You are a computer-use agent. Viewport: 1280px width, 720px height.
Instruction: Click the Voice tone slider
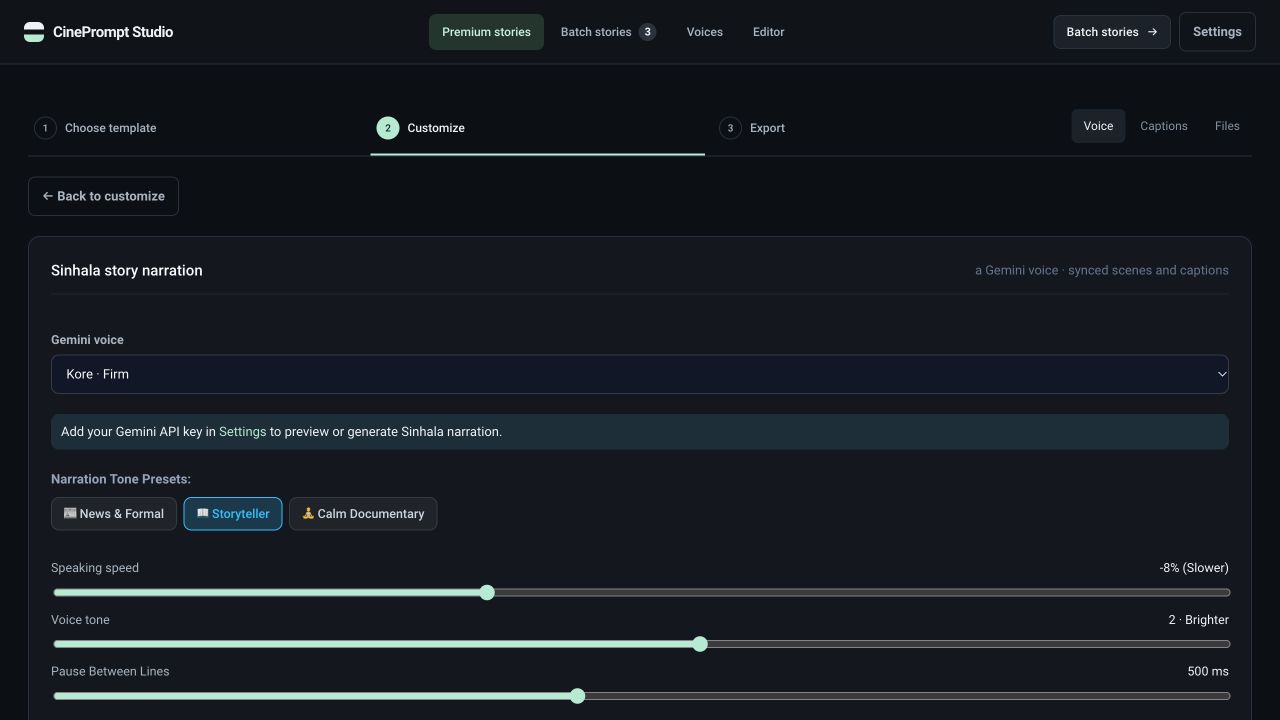[x=640, y=644]
